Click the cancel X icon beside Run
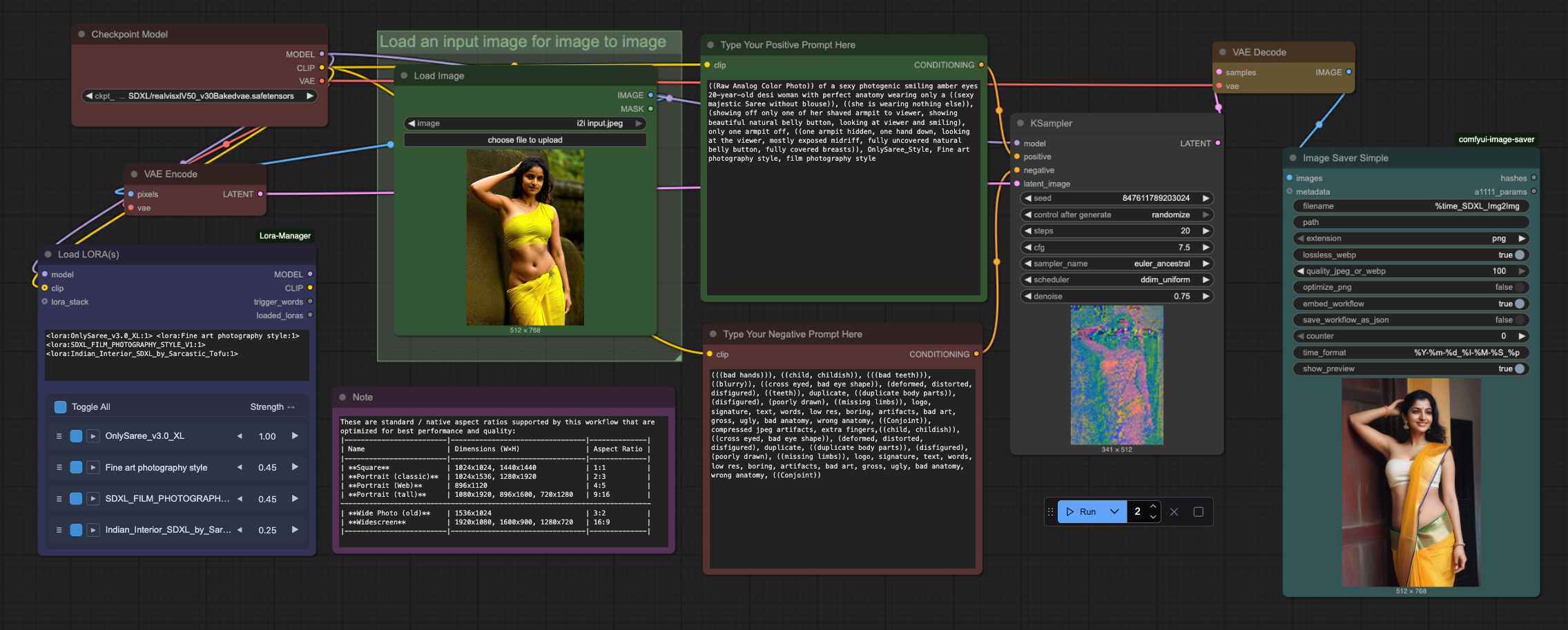 click(x=1174, y=512)
